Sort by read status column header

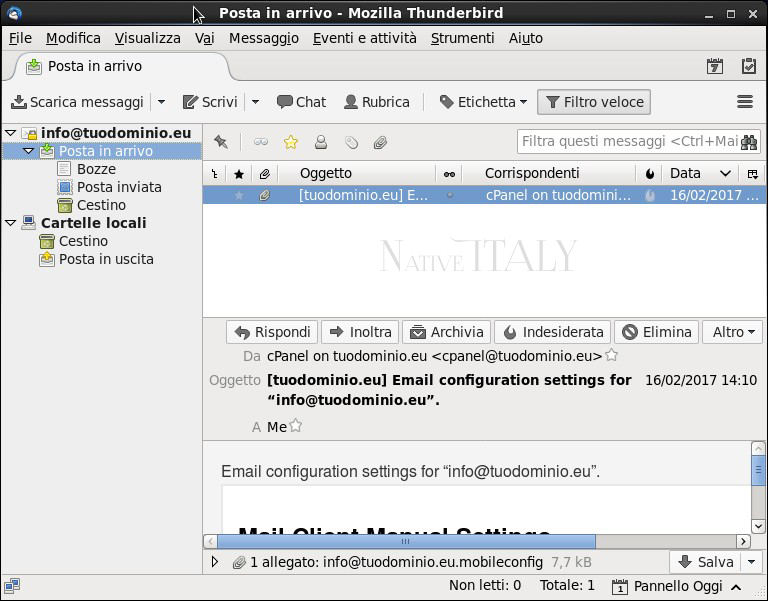pyautogui.click(x=449, y=174)
